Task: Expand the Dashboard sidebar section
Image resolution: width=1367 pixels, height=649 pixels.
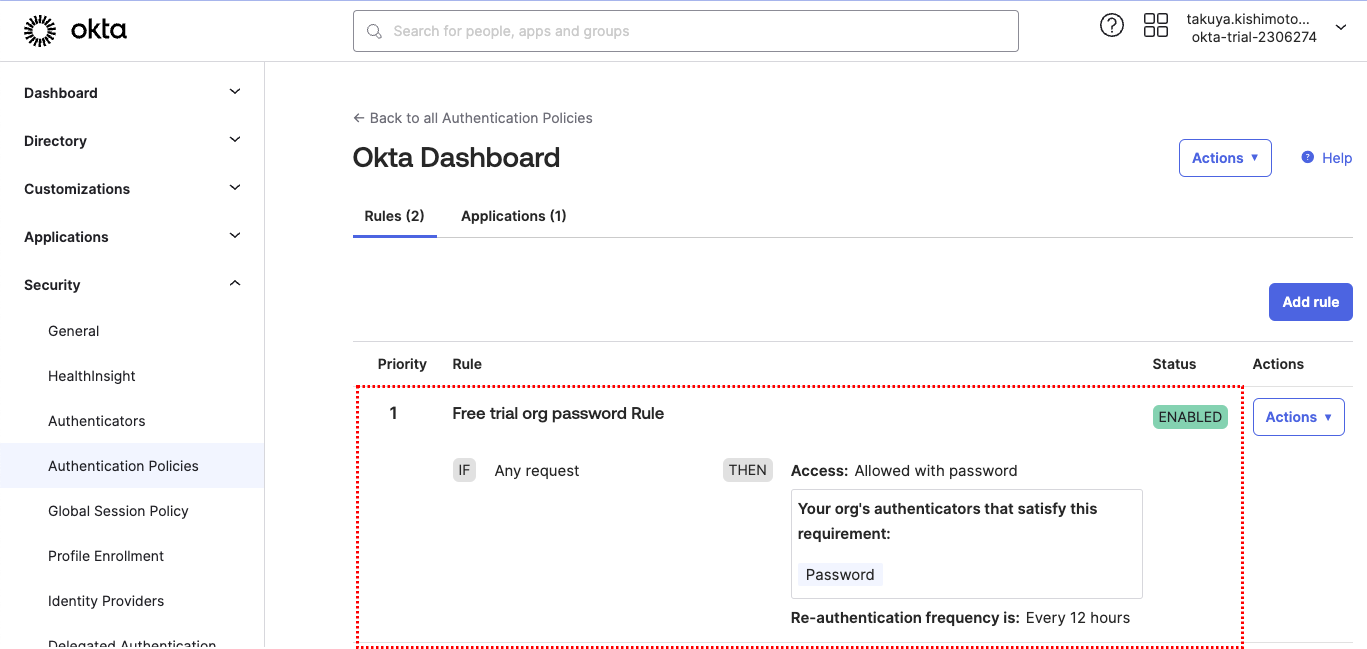Action: pyautogui.click(x=235, y=92)
